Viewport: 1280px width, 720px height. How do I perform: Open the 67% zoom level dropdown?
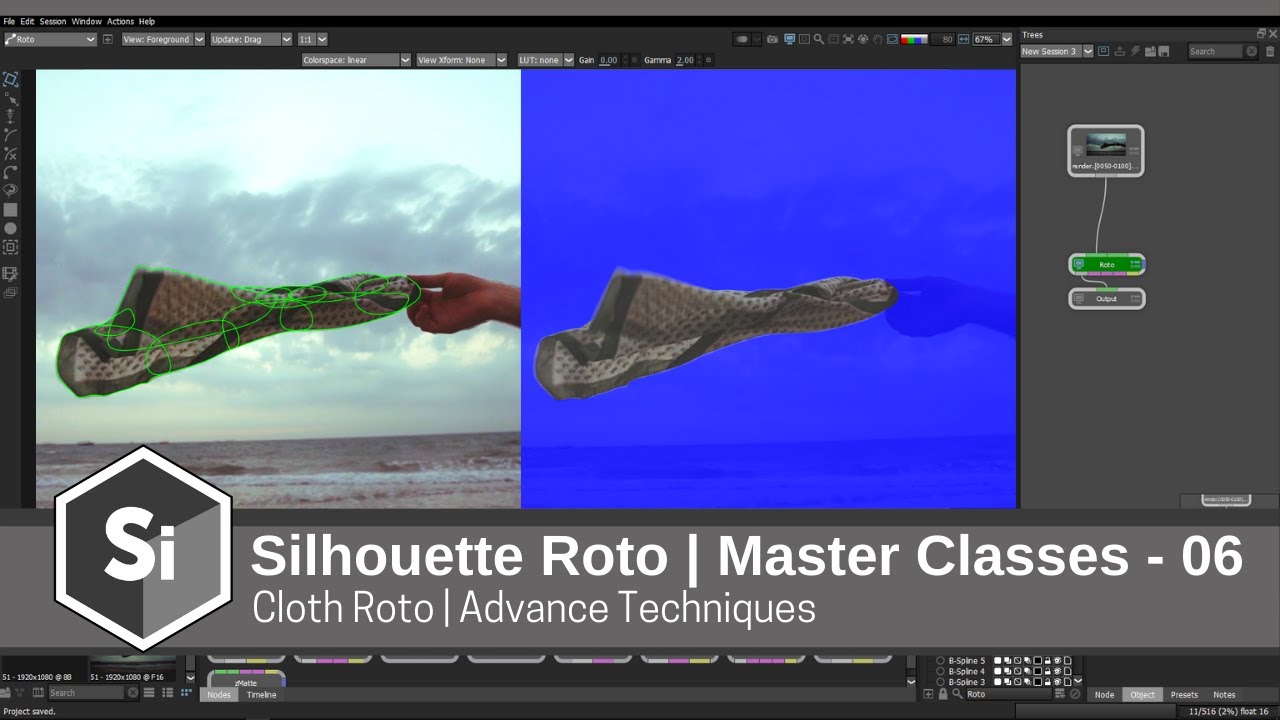1006,39
